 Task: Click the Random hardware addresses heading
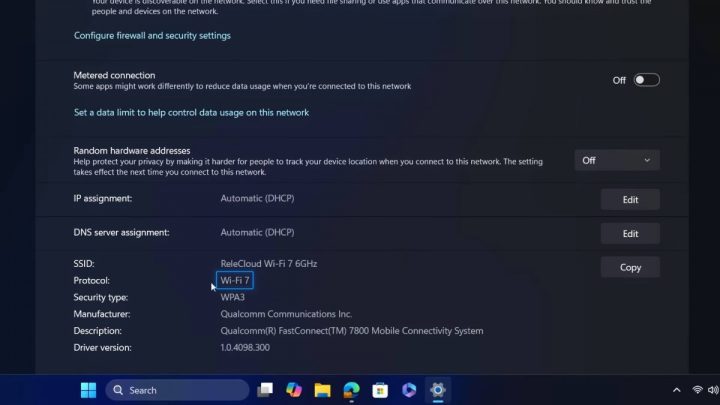(x=132, y=151)
